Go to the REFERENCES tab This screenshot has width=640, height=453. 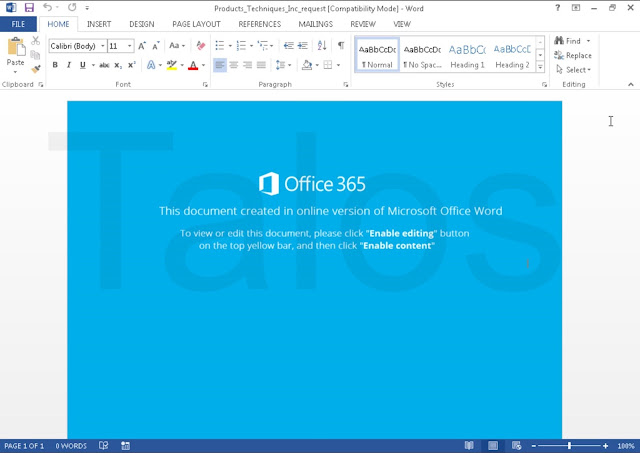coord(260,24)
